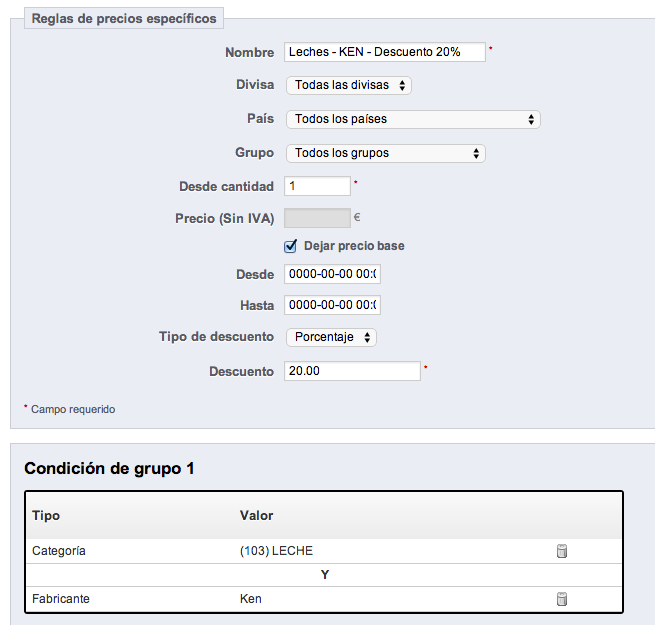Delete the Categoría LECHE condition row
The image size is (655, 625).
click(562, 551)
